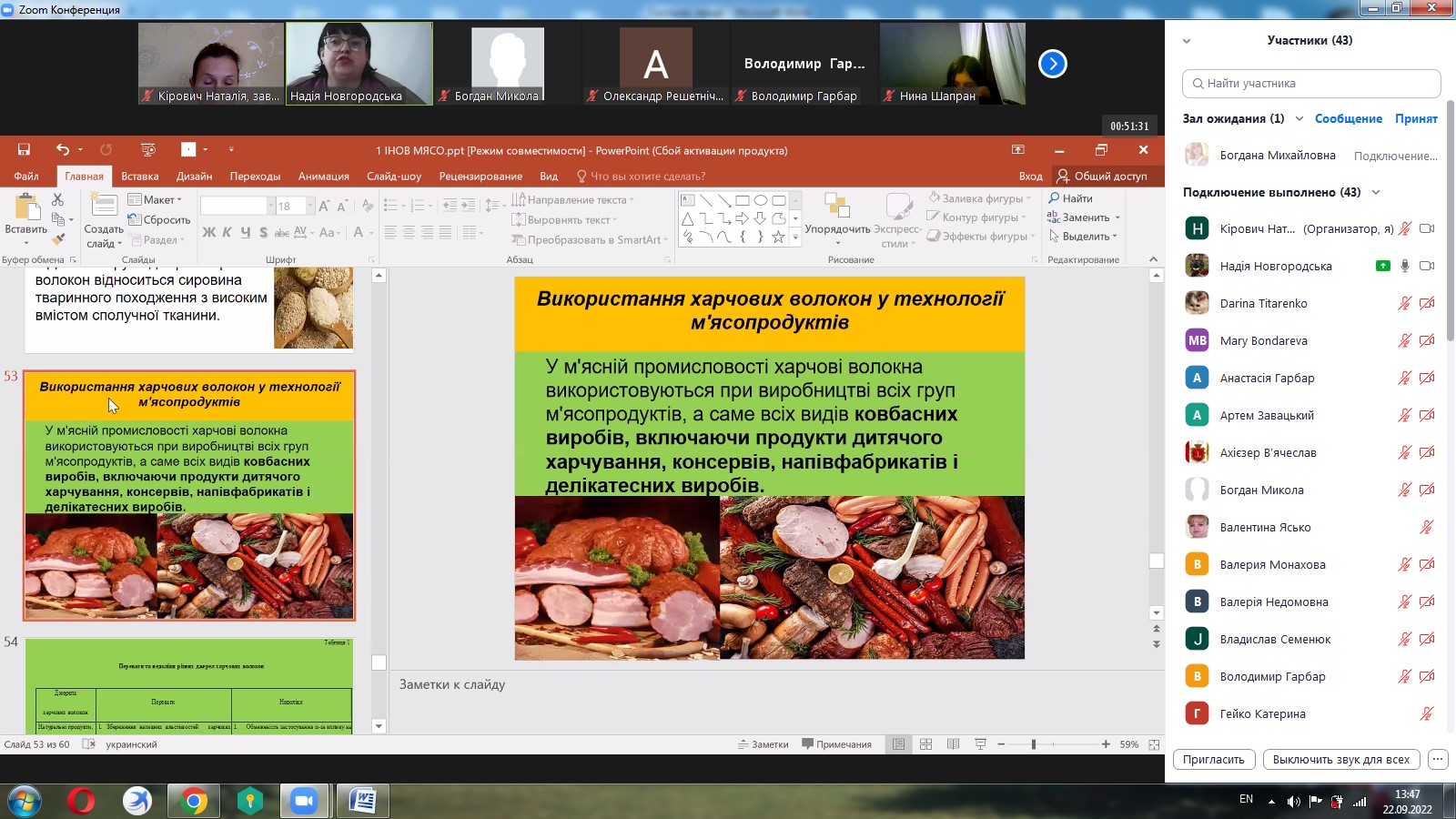
Task: Click the Paste (Вставить) clipboard icon
Action: pyautogui.click(x=25, y=211)
